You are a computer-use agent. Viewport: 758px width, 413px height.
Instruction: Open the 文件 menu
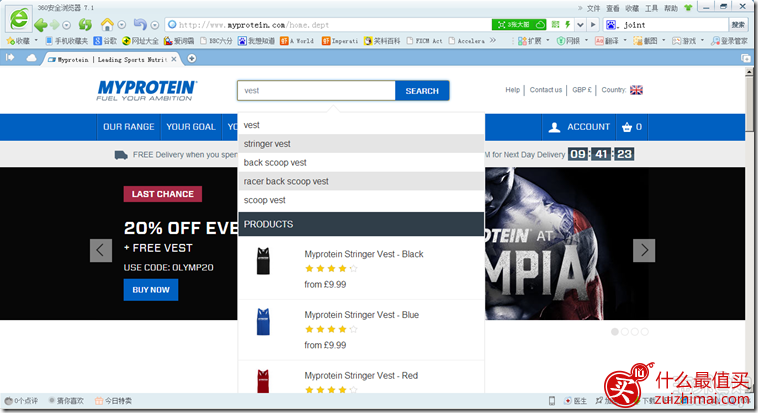pos(593,8)
